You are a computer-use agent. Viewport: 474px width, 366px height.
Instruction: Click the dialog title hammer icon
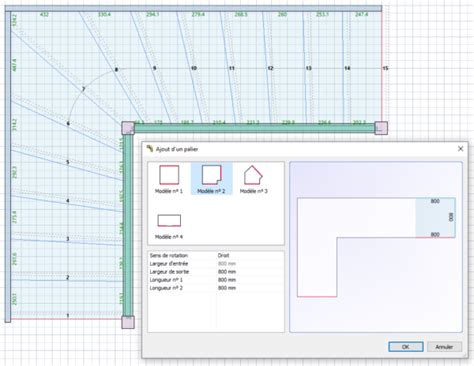[150, 148]
